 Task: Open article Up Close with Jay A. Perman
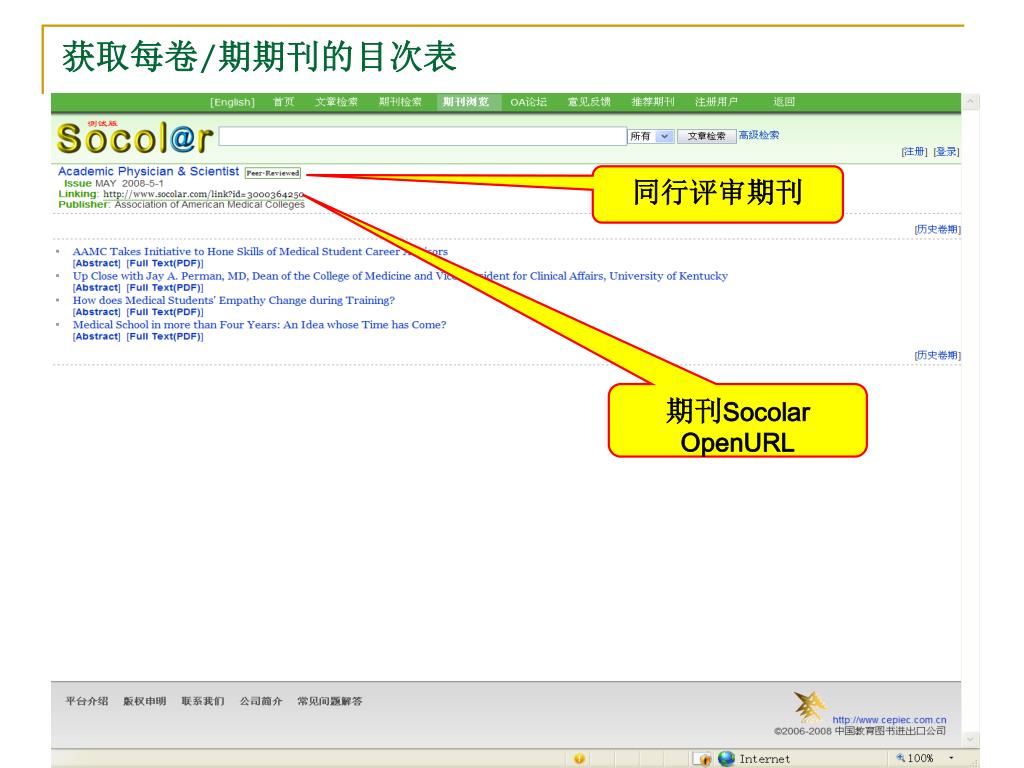tap(400, 276)
